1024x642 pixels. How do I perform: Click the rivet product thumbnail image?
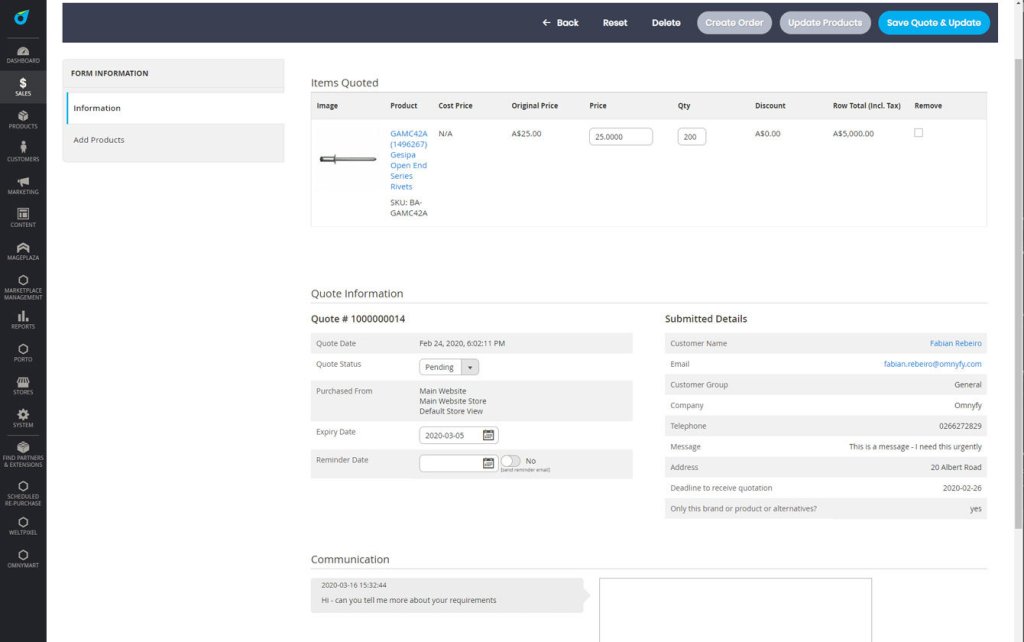point(347,159)
